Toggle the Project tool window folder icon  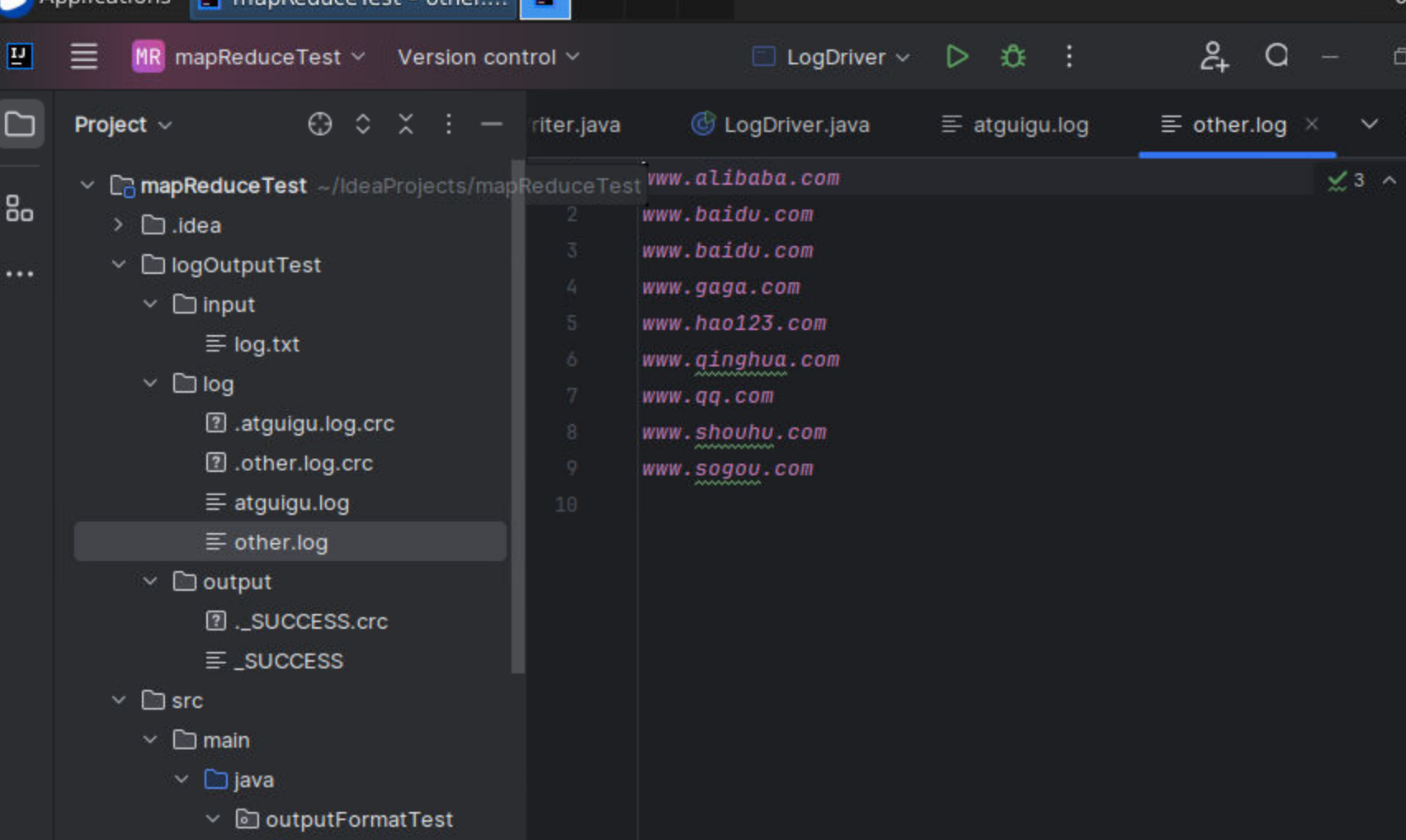[21, 125]
